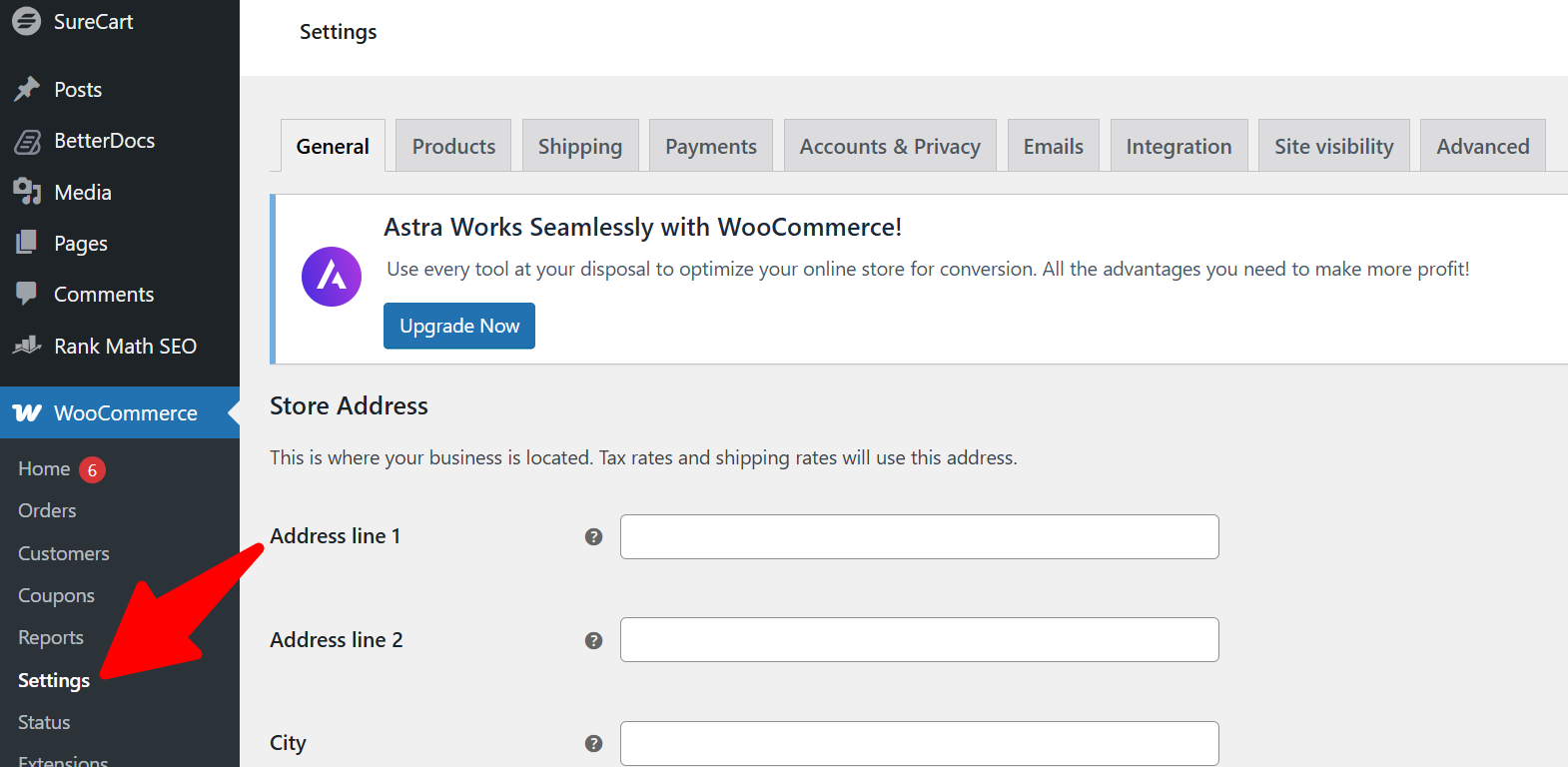Go to WooCommerce Orders
This screenshot has height=767, width=1568.
click(x=47, y=510)
